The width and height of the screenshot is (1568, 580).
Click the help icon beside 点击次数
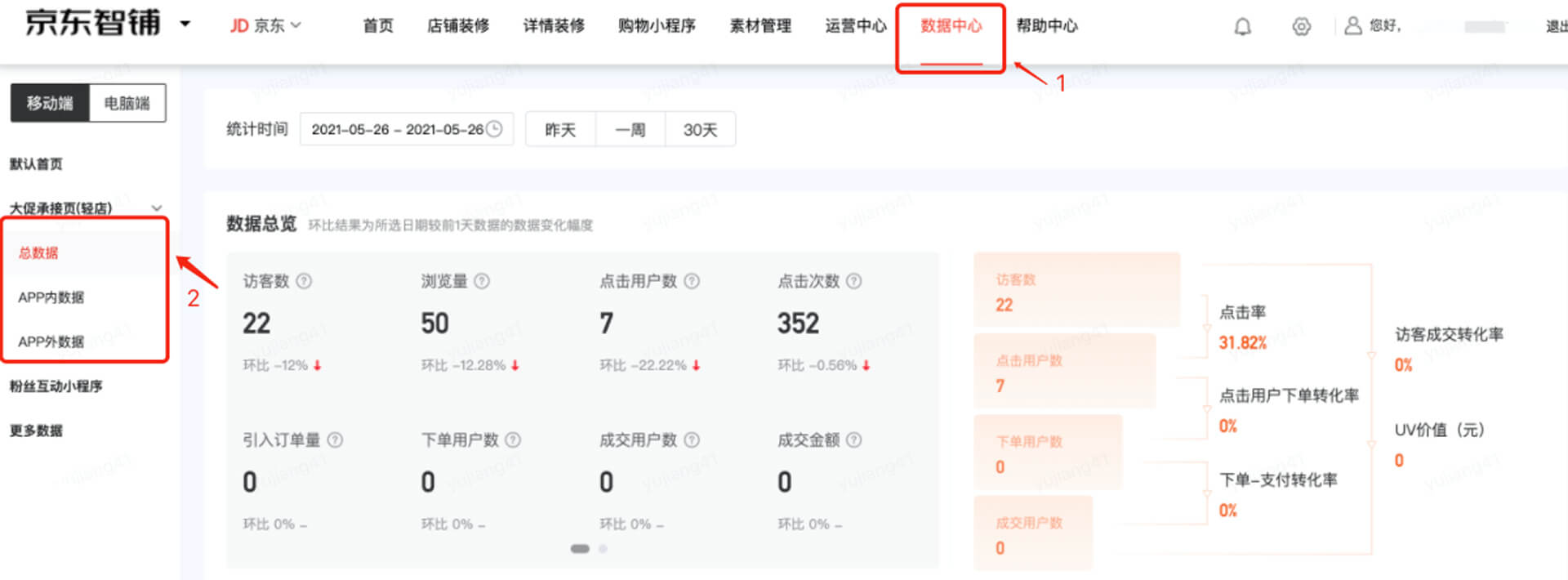pyautogui.click(x=853, y=281)
